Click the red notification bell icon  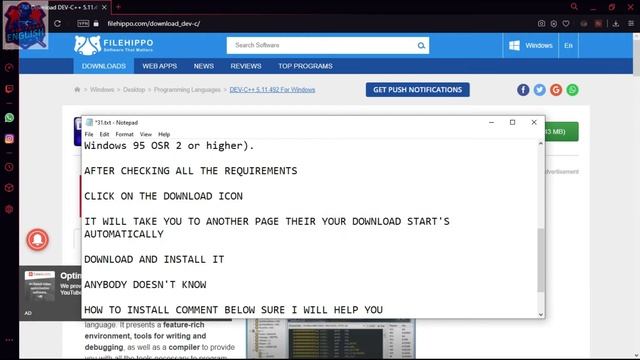pos(38,240)
